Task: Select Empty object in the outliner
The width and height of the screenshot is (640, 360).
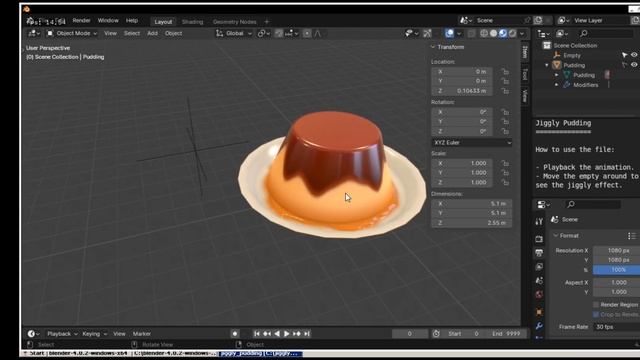Action: (571, 56)
